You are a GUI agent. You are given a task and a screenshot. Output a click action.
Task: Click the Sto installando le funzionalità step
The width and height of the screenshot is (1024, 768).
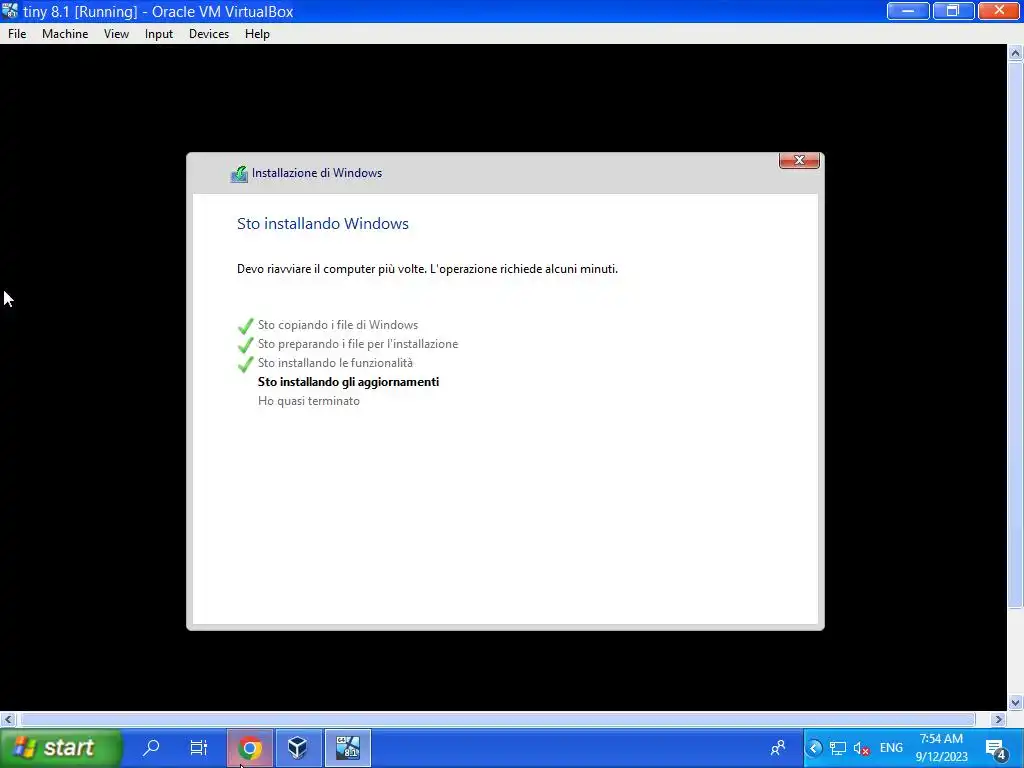(x=335, y=363)
